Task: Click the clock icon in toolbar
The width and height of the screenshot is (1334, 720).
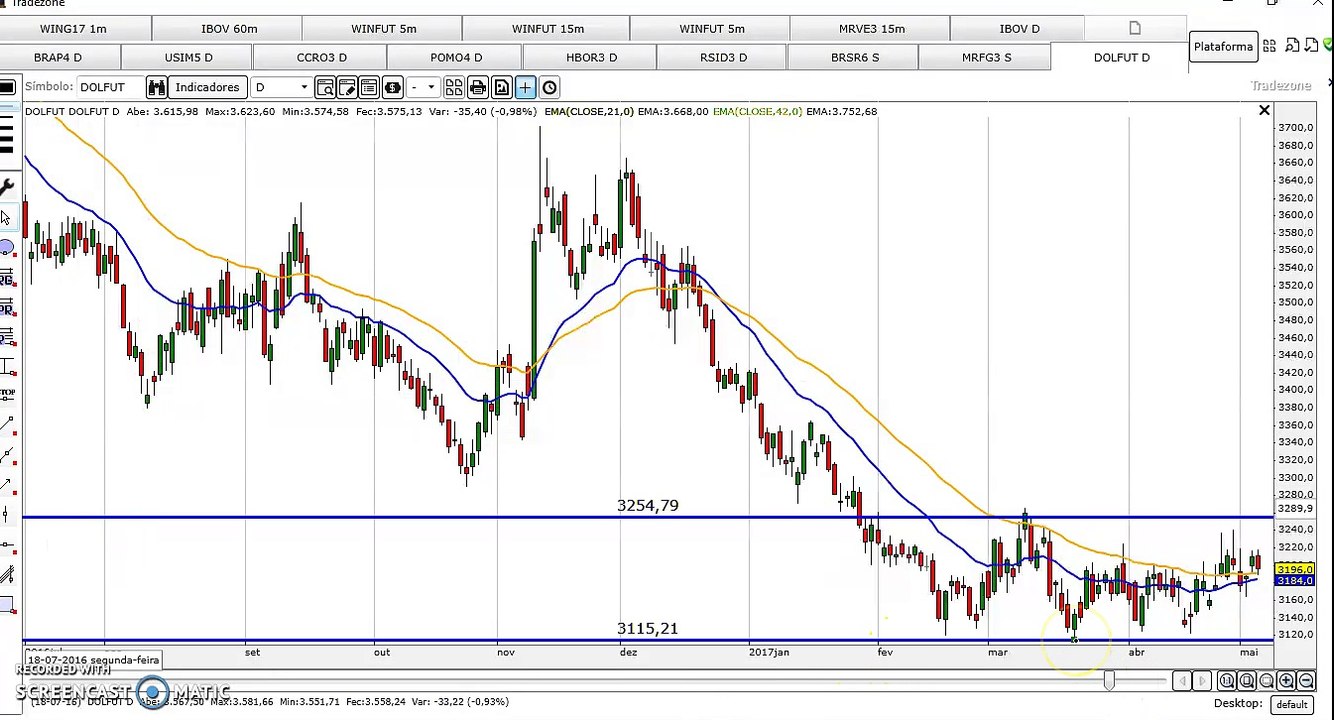Action: pyautogui.click(x=549, y=87)
